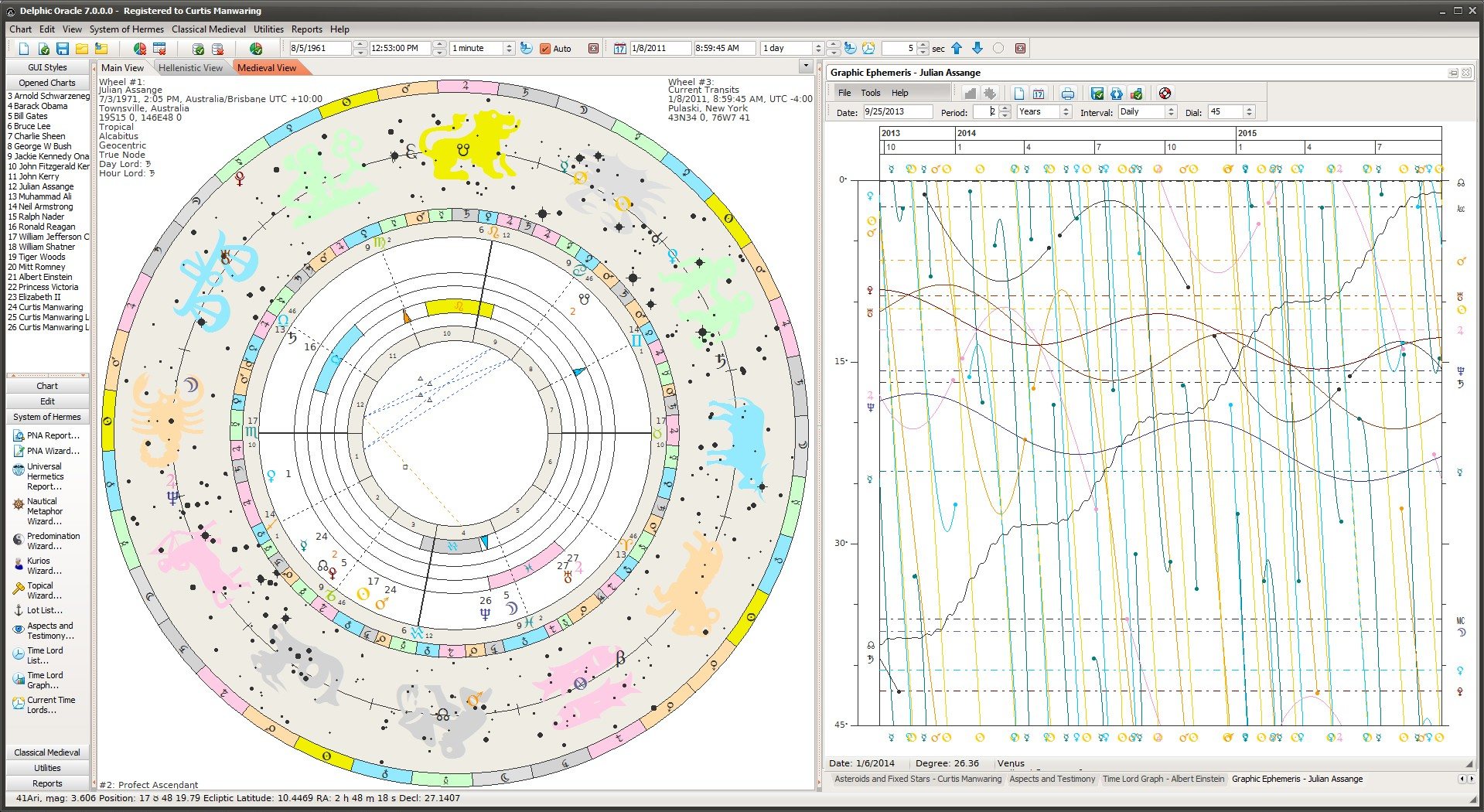
Task: Click the pie chart with red X icon
Action: [x=139, y=49]
